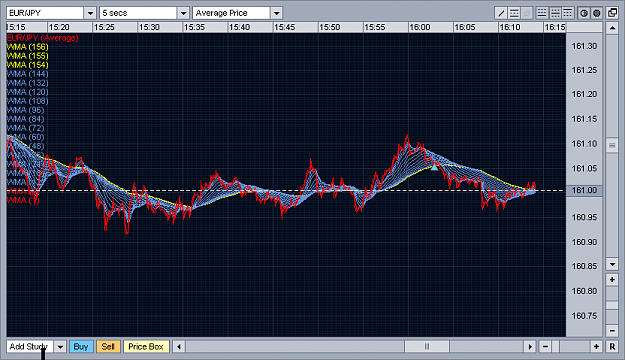Click the WMA (120) legend entry

click(x=28, y=92)
